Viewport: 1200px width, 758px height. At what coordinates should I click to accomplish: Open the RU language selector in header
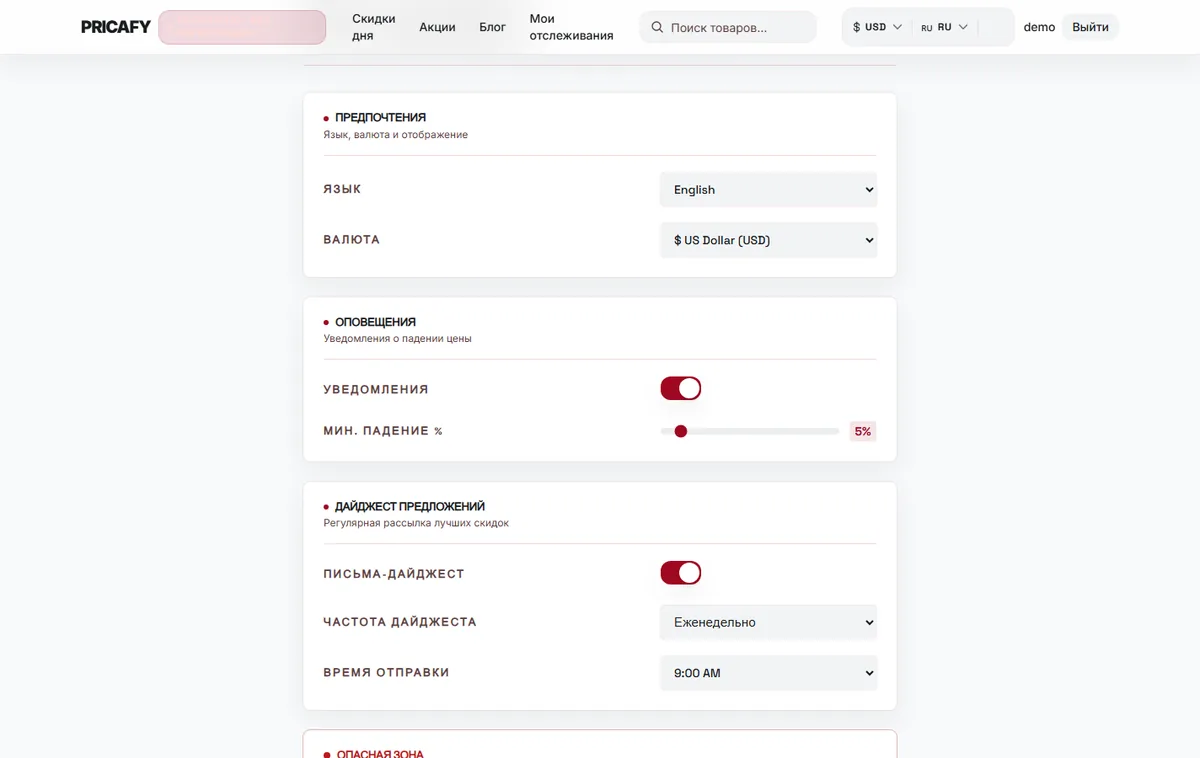coord(945,27)
